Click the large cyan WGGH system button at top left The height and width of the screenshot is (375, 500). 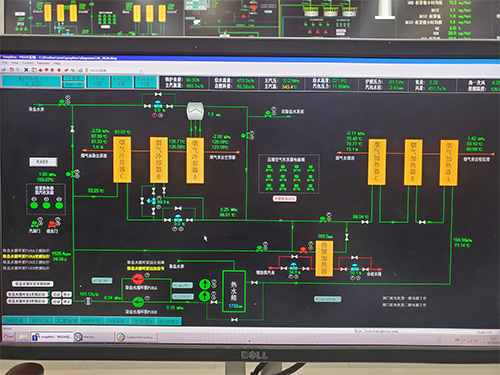(x=31, y=81)
